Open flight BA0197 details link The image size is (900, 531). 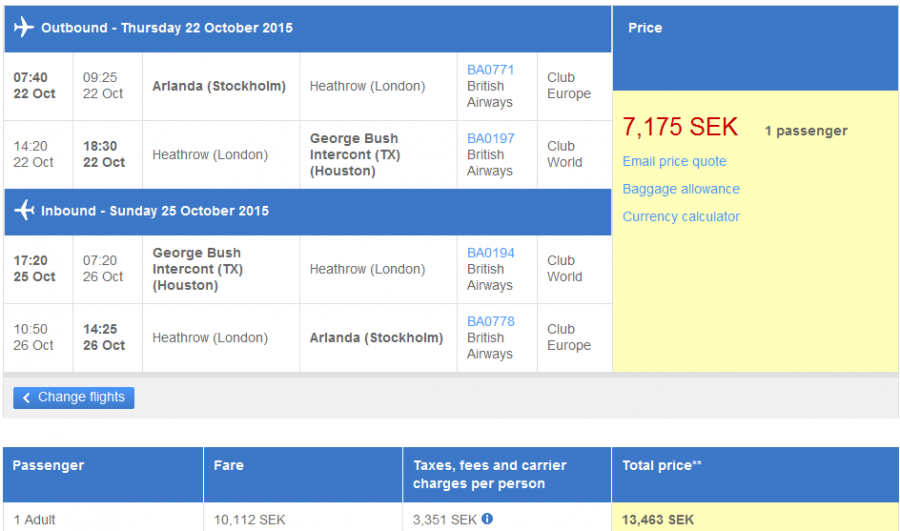(490, 138)
